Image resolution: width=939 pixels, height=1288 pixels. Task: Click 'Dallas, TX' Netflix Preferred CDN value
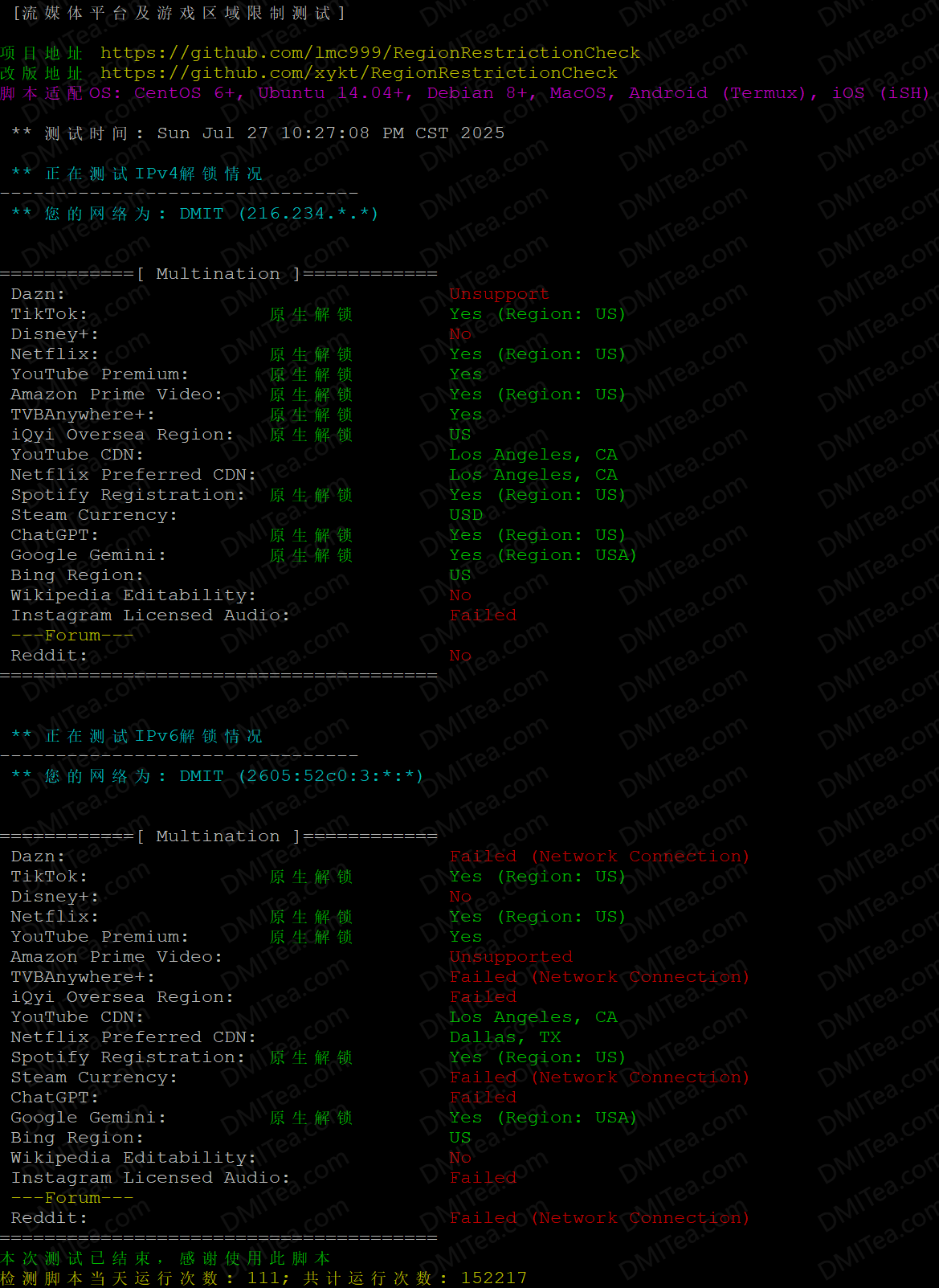point(505,1037)
